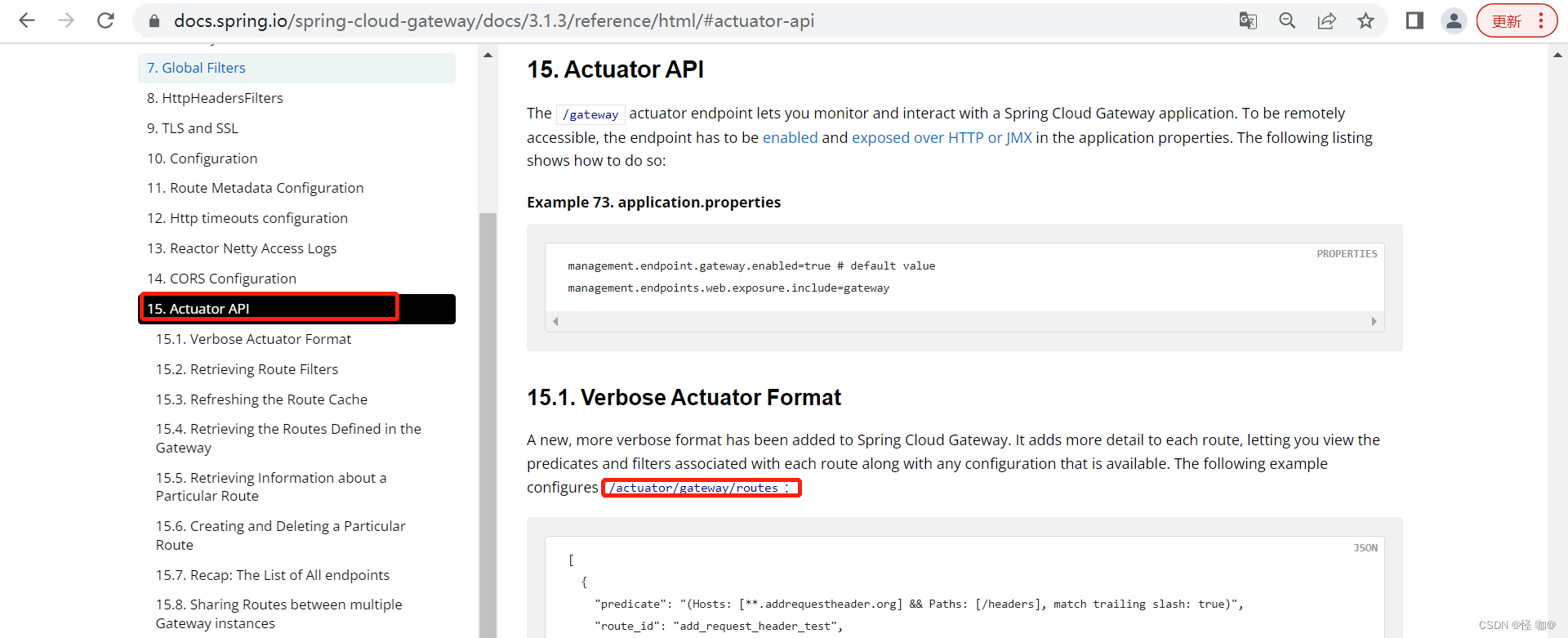Open 10. Configuration section
Image resolution: width=1568 pixels, height=638 pixels.
(202, 158)
